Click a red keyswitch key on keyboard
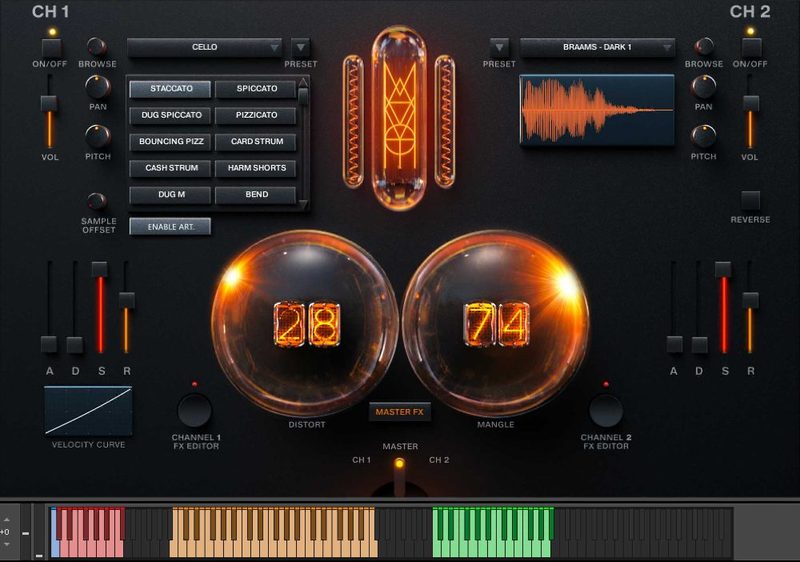Screen dimensions: 800x562 coord(90,548)
